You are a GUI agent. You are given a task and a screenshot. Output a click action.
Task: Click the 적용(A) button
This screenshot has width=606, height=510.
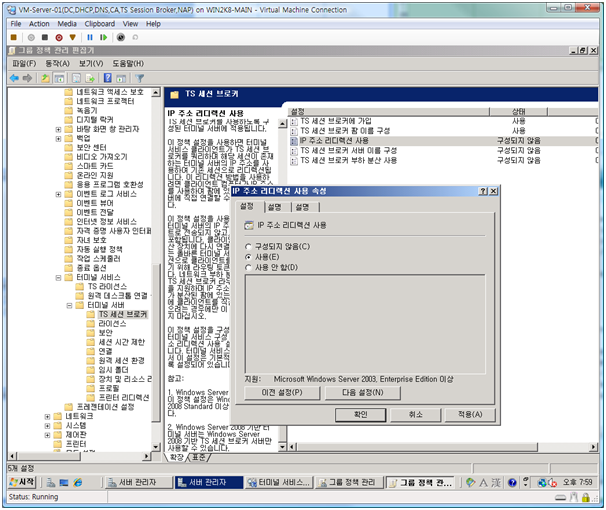[x=470, y=415]
